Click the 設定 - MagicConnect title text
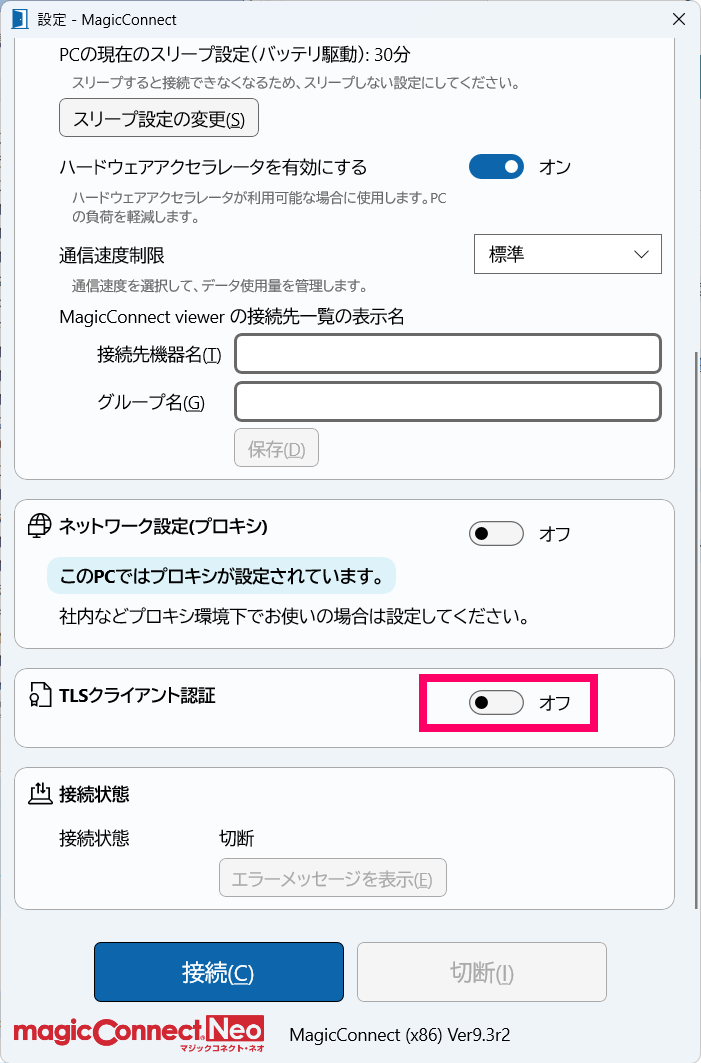Screen dimensions: 701x1063 pos(107,20)
